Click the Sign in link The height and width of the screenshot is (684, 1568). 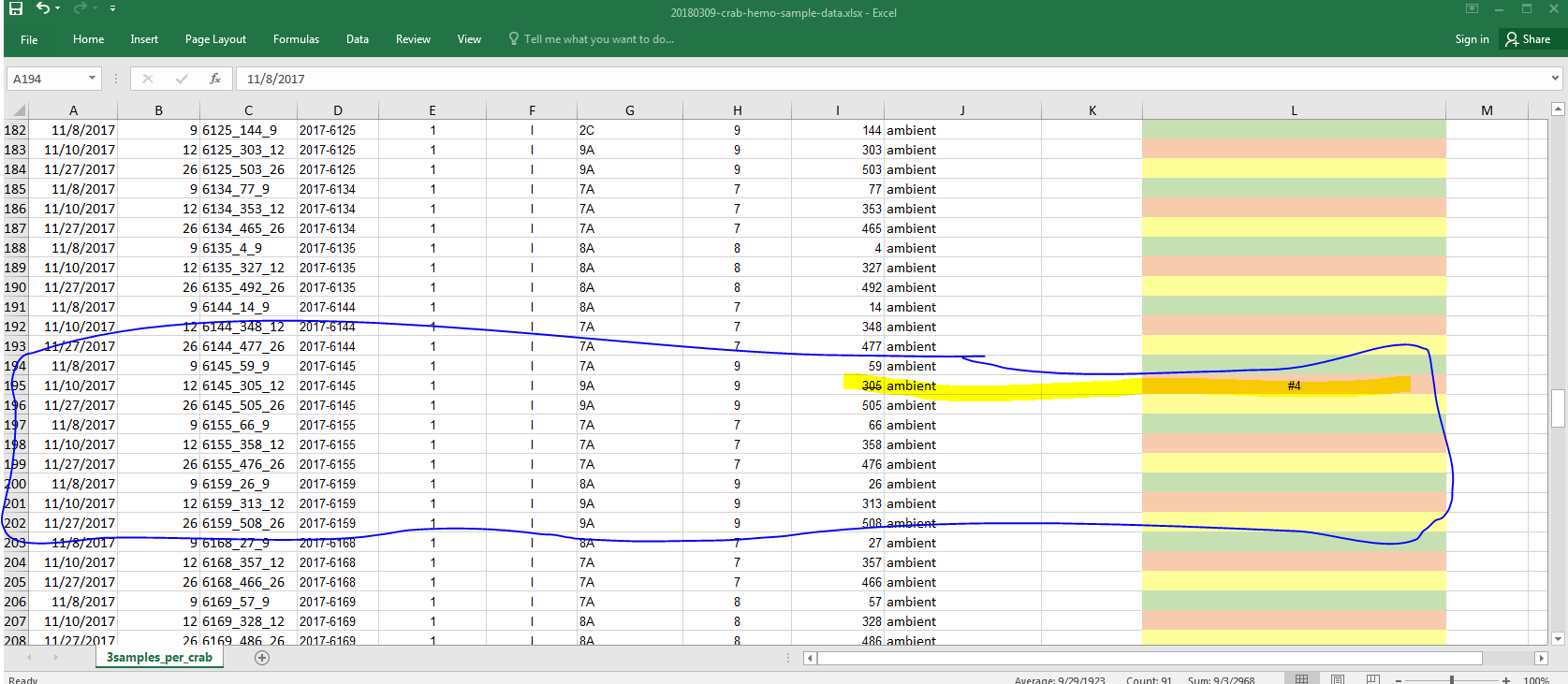click(x=1472, y=39)
